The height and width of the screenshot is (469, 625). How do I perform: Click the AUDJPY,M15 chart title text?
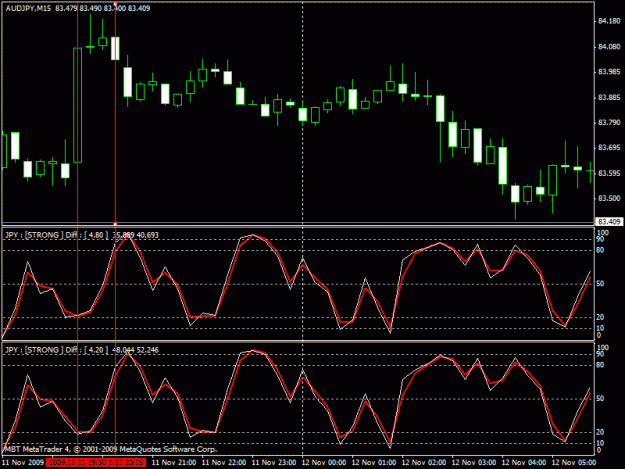coord(28,8)
